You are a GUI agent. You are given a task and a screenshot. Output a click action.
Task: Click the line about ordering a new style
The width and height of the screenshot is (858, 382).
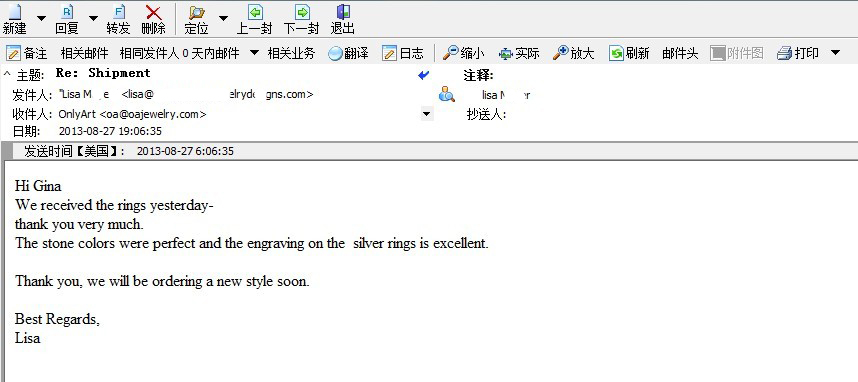coord(162,281)
